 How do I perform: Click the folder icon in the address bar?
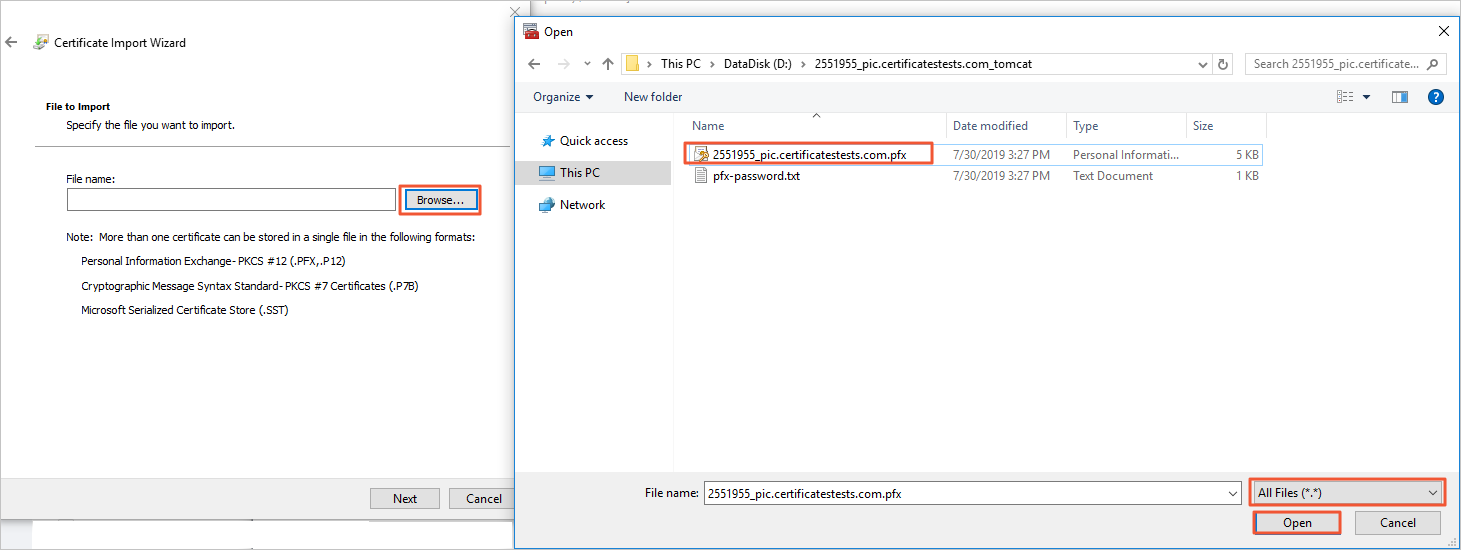pyautogui.click(x=633, y=64)
